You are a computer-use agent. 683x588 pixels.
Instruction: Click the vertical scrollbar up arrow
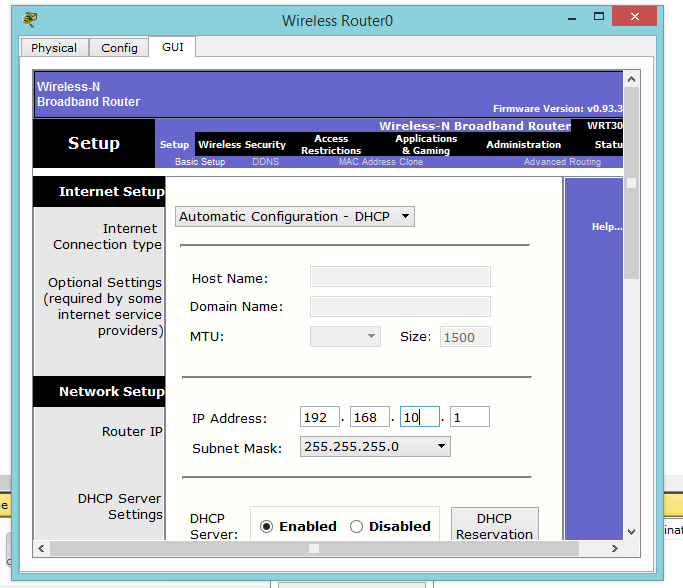click(x=631, y=79)
